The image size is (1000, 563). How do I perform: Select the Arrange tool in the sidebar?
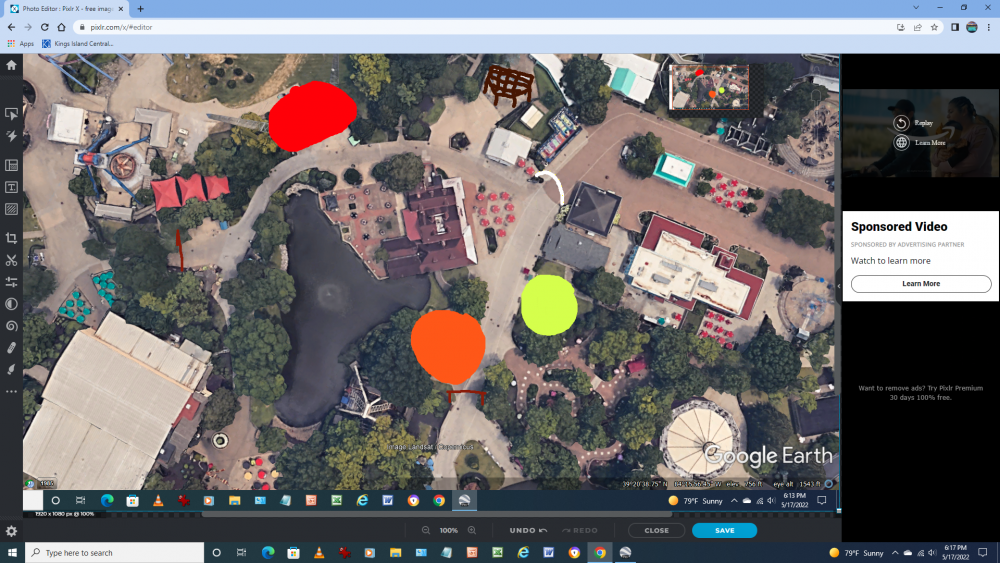(11, 114)
